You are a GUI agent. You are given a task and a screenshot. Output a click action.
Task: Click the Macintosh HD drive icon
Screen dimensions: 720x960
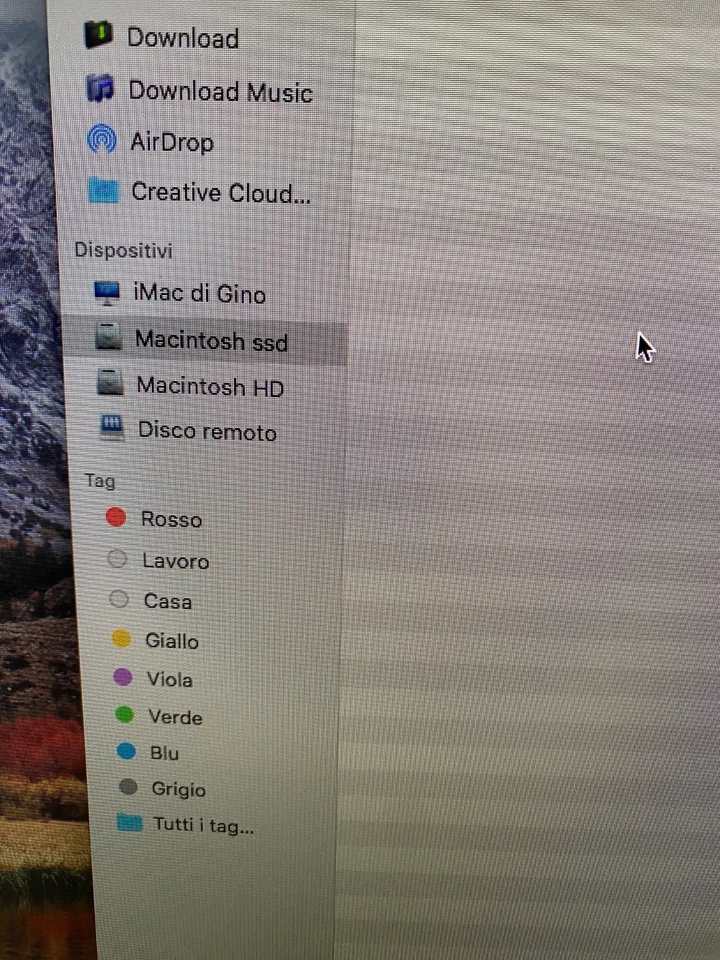tap(110, 383)
